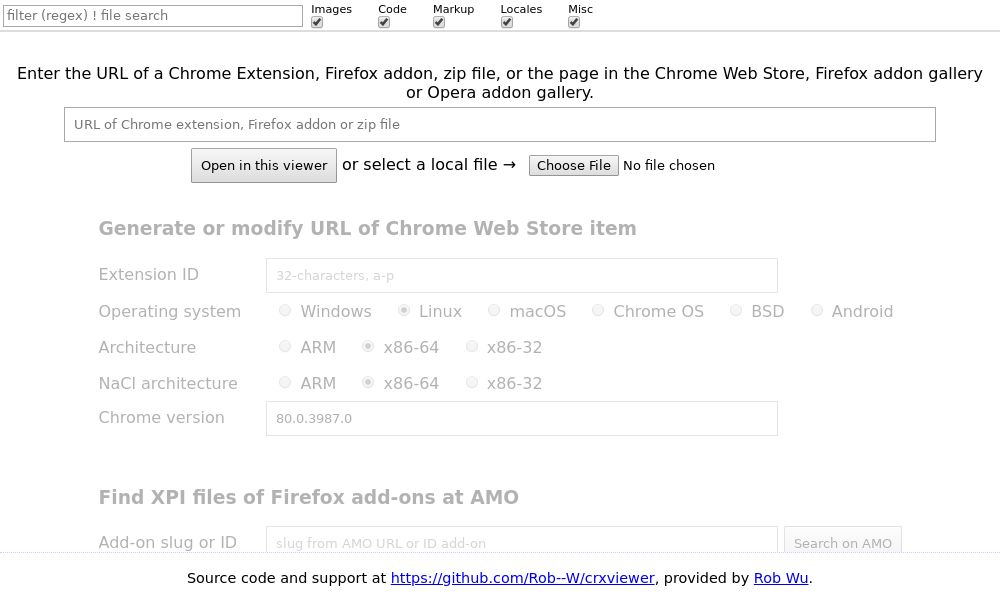
Task: Select BSD as operating system
Action: coord(736,310)
